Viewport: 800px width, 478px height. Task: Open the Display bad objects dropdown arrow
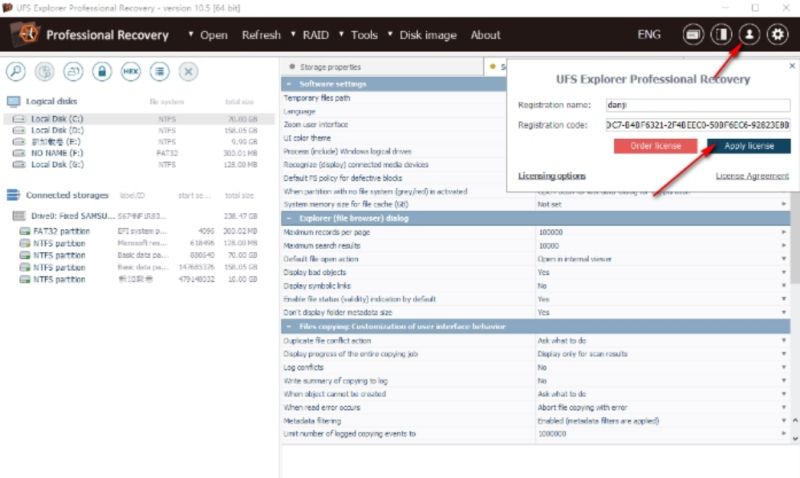(784, 272)
